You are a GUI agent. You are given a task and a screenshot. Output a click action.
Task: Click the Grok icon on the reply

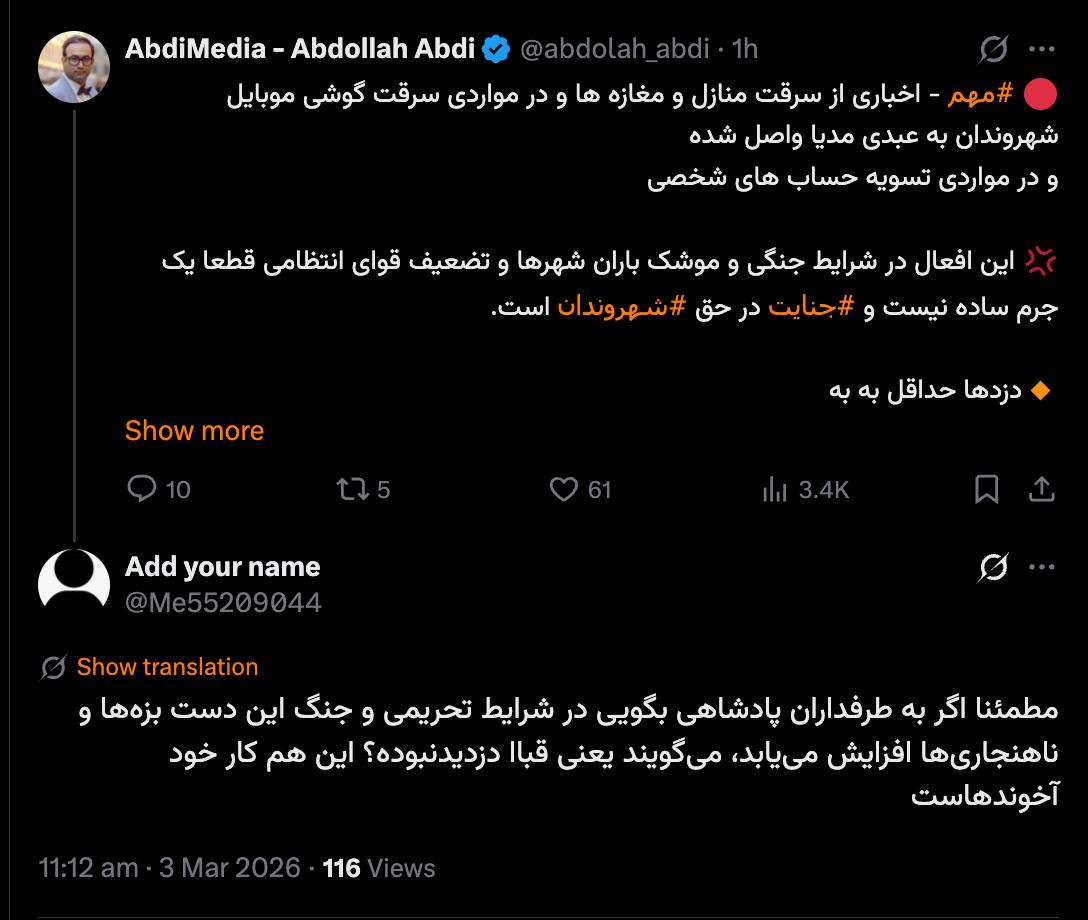994,567
